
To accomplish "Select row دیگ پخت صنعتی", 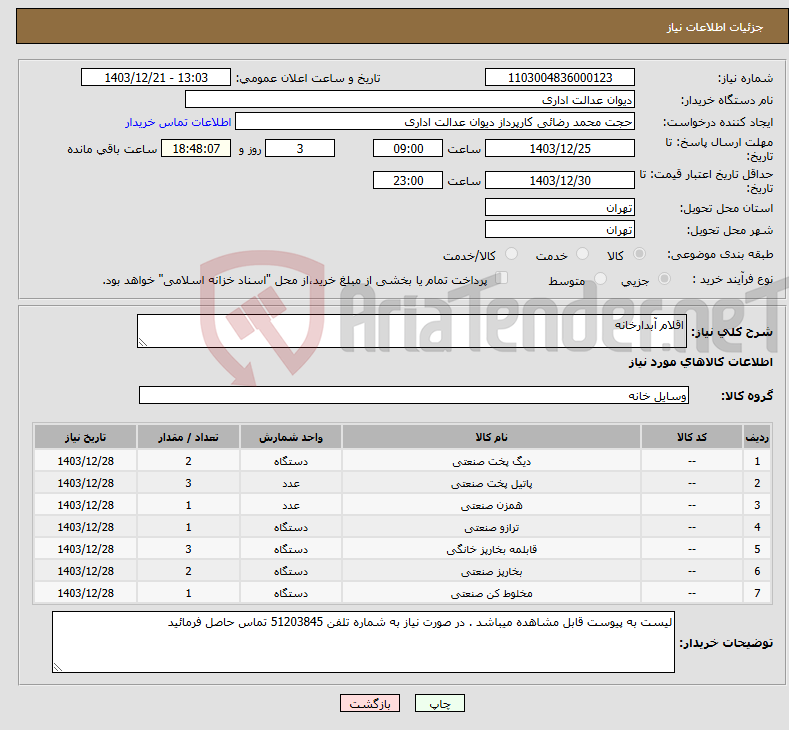I will click(402, 461).
